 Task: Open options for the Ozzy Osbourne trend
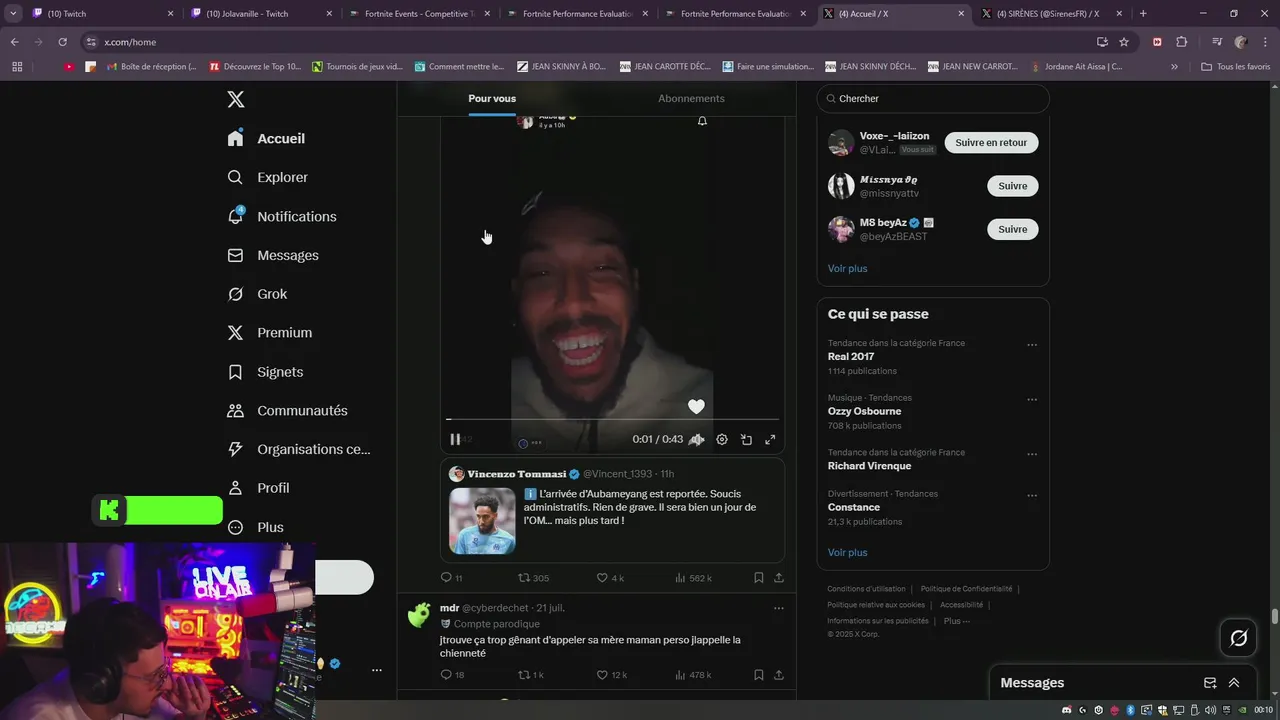(x=1032, y=399)
